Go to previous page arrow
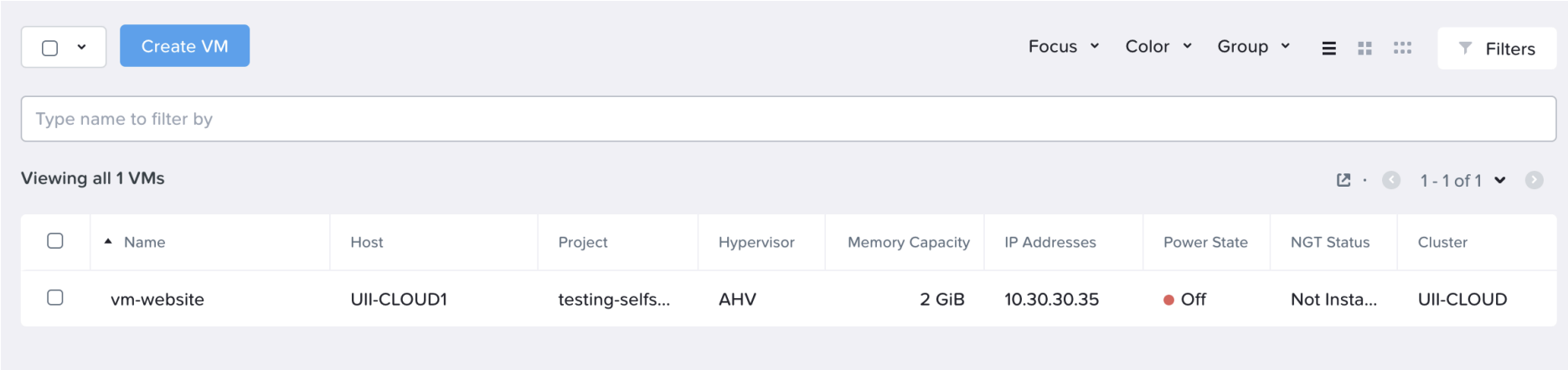 1391,180
